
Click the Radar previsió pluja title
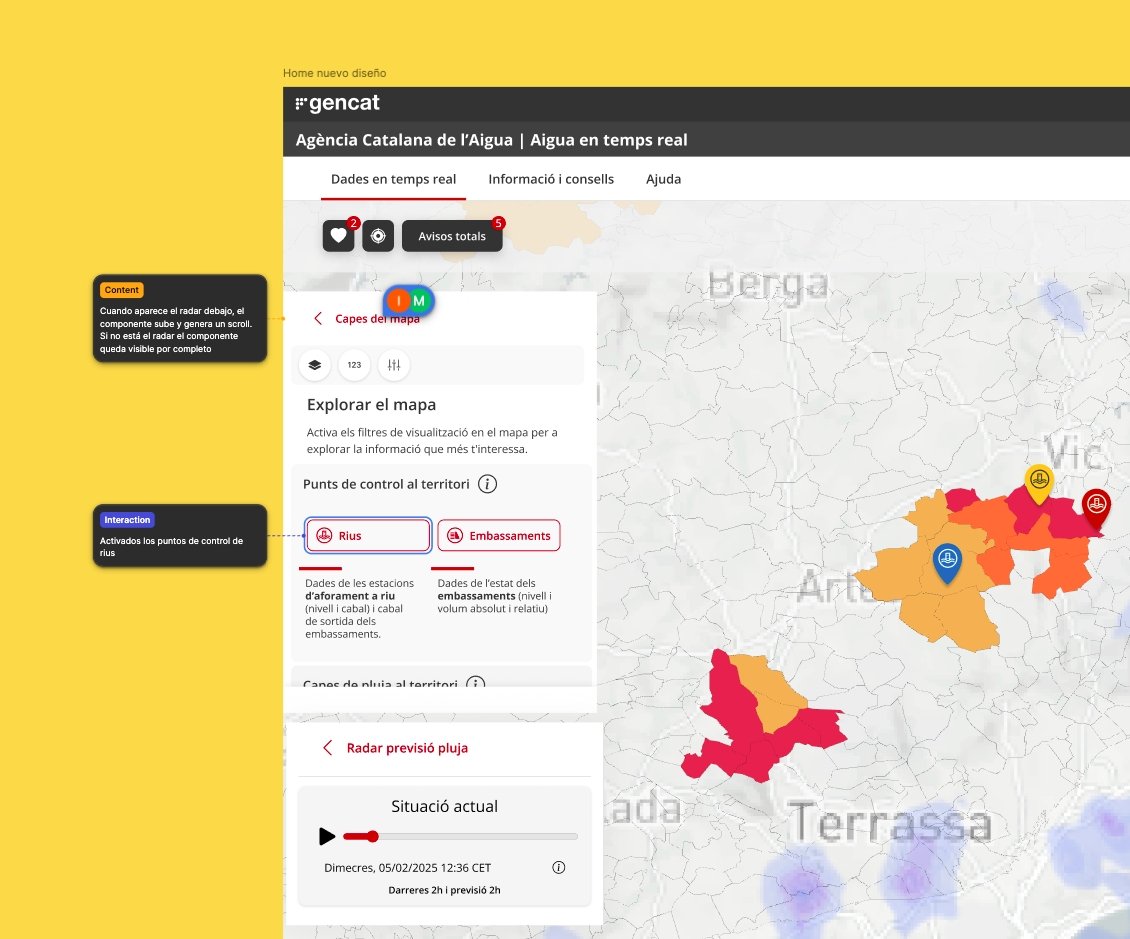[407, 748]
